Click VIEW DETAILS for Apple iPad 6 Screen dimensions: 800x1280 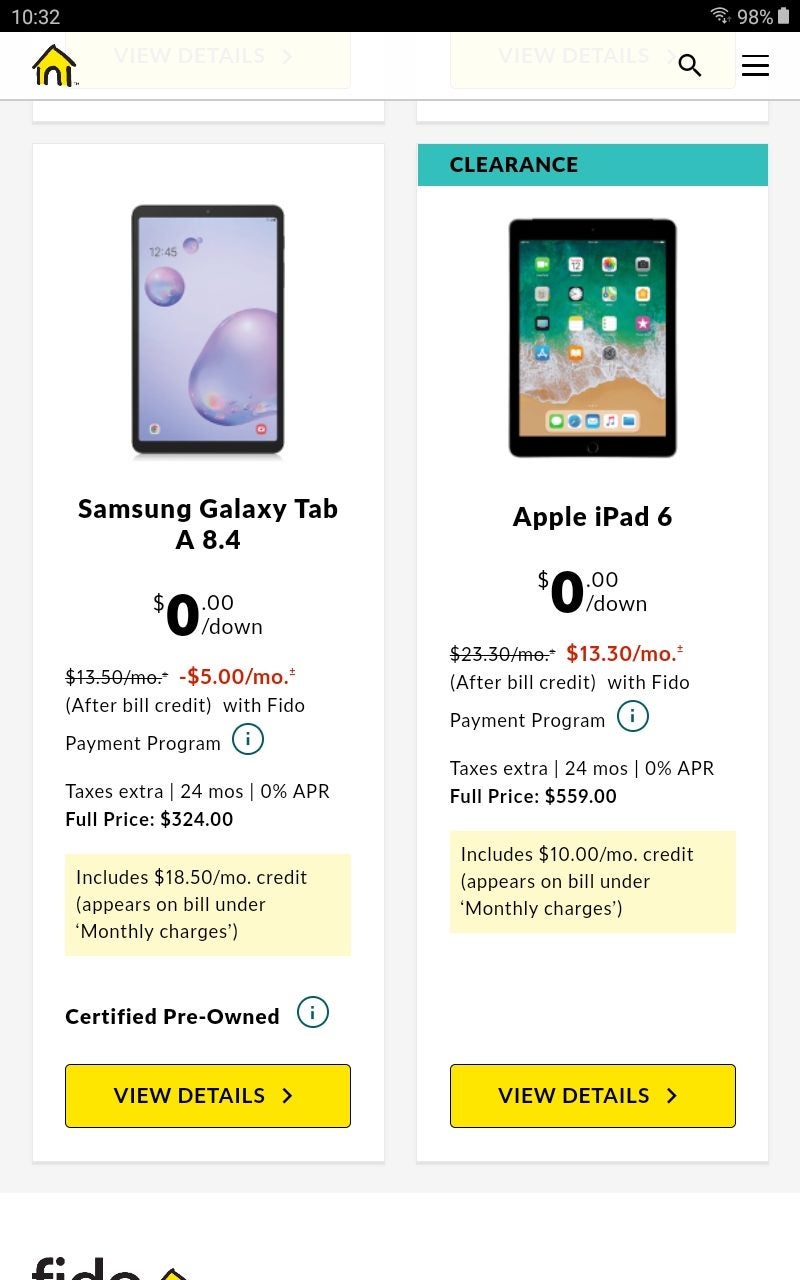pyautogui.click(x=592, y=1096)
